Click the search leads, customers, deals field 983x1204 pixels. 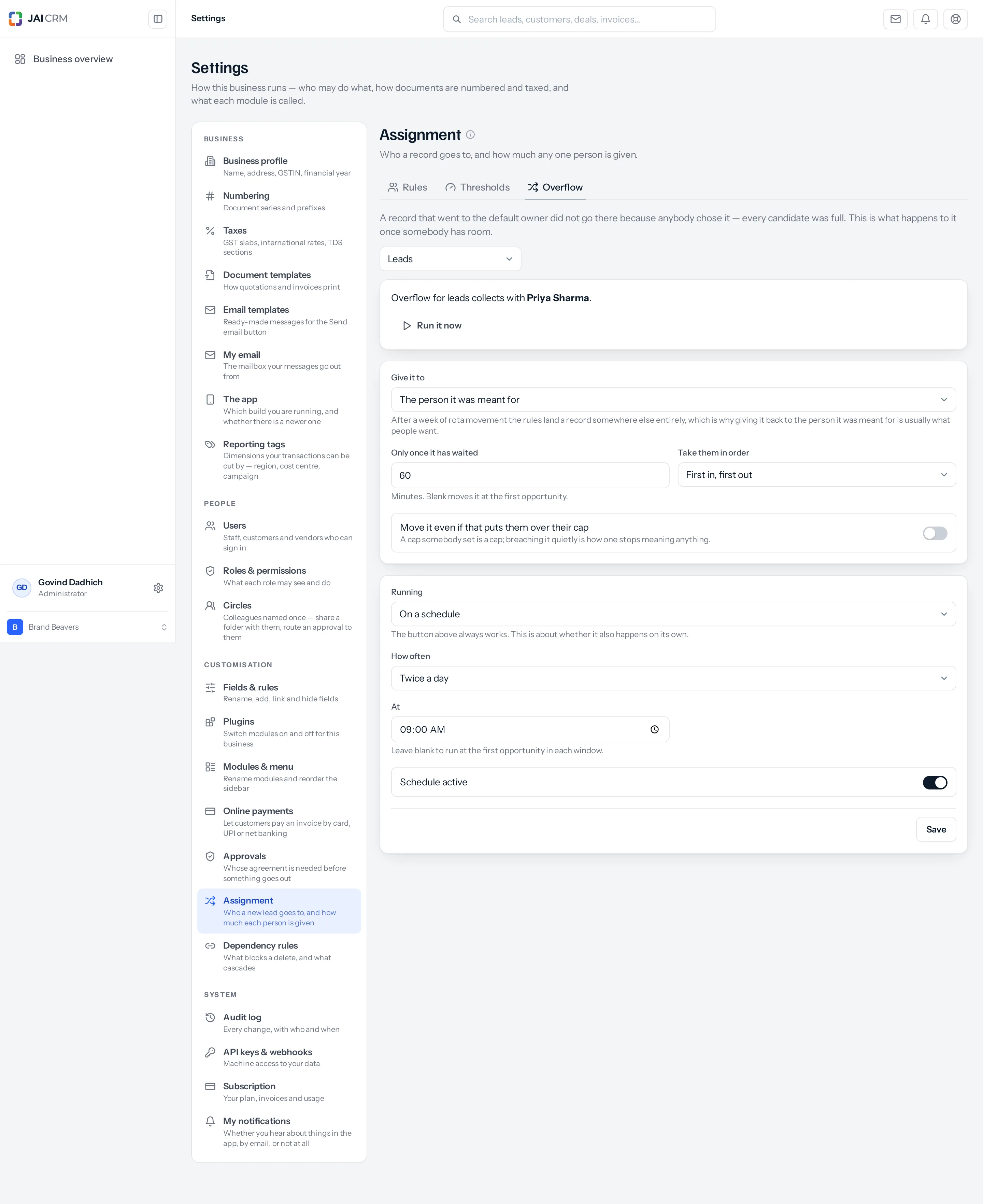(579, 19)
